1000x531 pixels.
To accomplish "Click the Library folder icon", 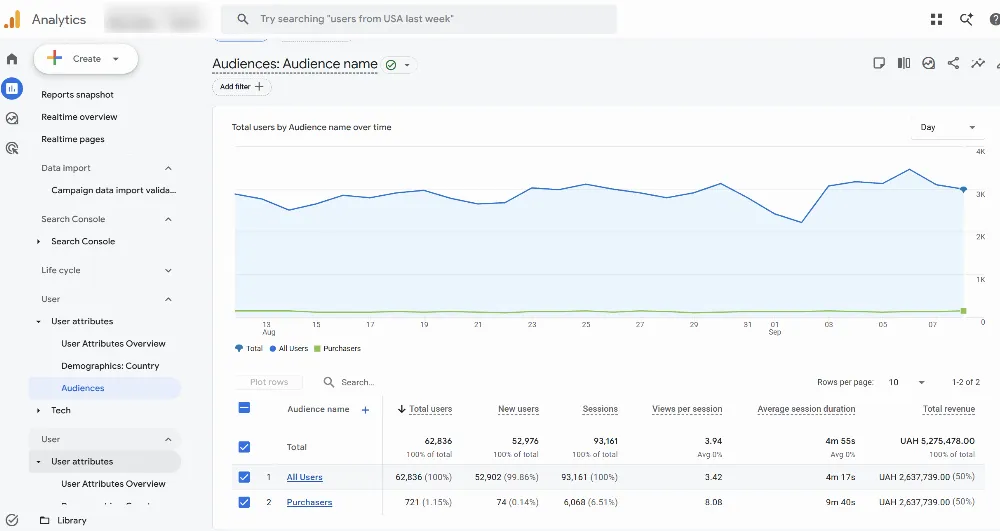I will tap(45, 520).
